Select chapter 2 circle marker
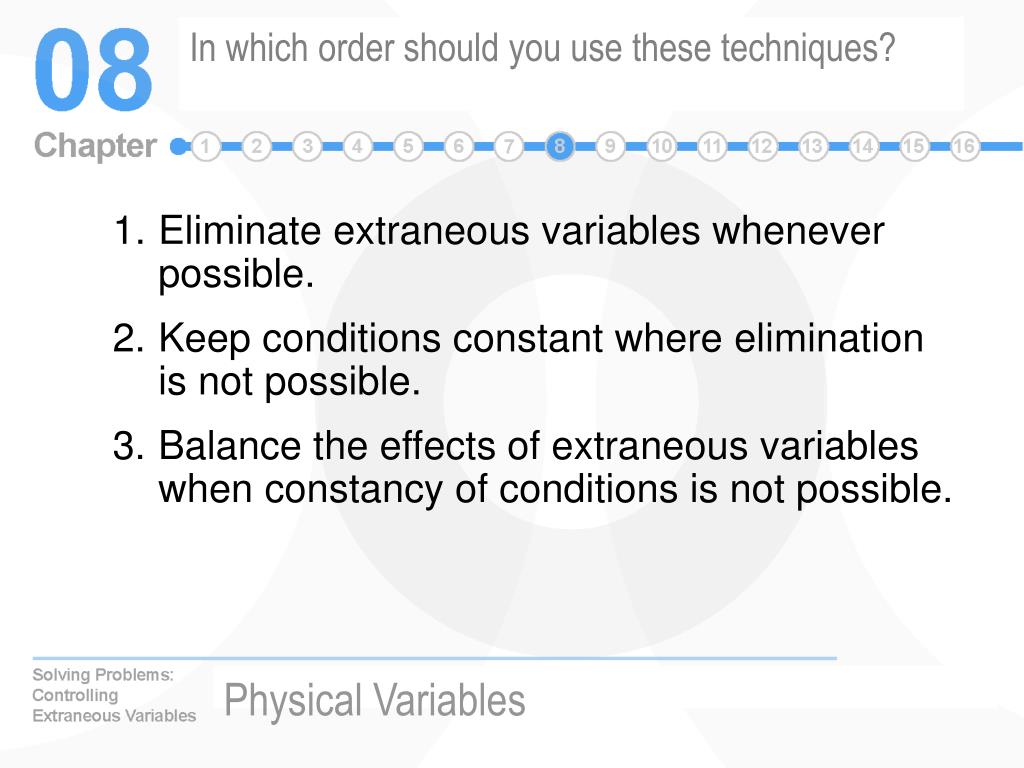 coord(256,146)
